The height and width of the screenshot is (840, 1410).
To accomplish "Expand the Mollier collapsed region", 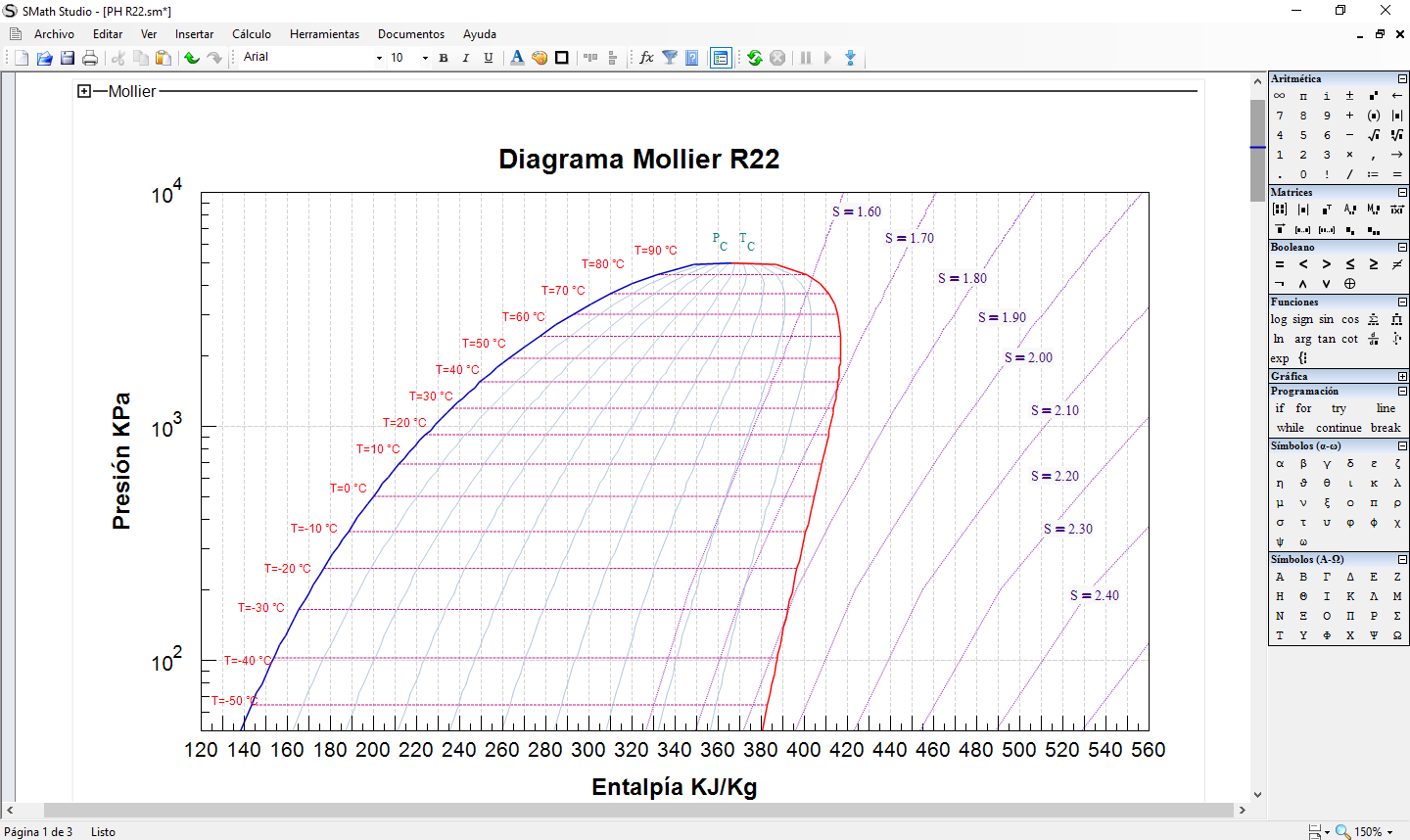I will [84, 91].
